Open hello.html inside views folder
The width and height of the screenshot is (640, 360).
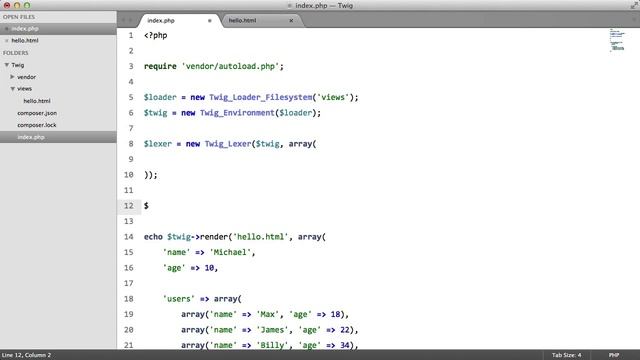[x=37, y=101]
